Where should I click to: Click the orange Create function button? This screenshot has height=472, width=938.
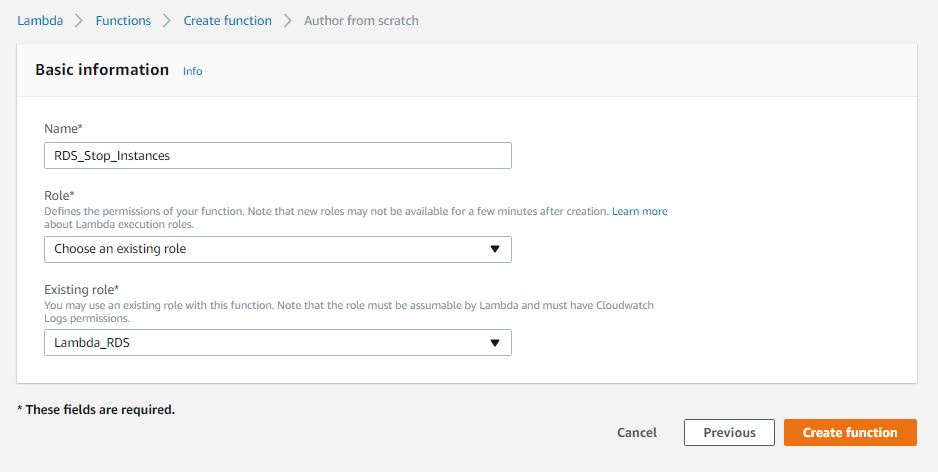(x=850, y=432)
